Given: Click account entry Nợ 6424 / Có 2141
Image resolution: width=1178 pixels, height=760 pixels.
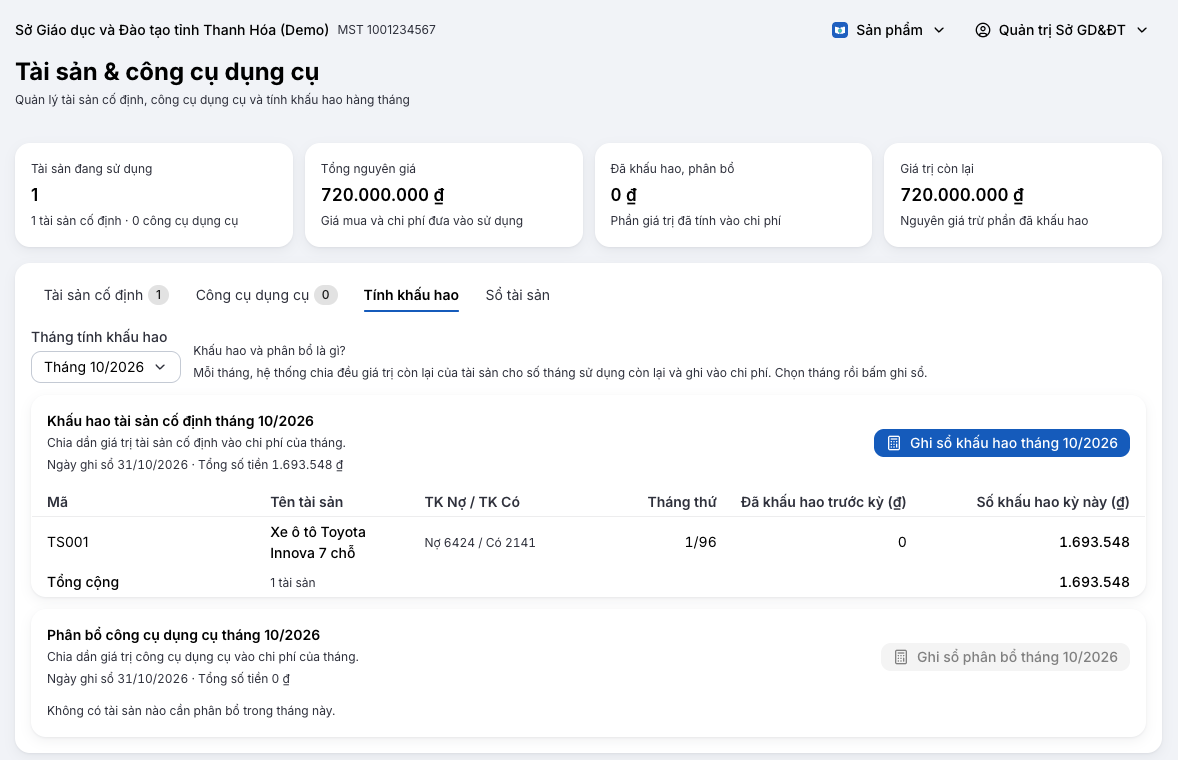Looking at the screenshot, I should [x=480, y=542].
